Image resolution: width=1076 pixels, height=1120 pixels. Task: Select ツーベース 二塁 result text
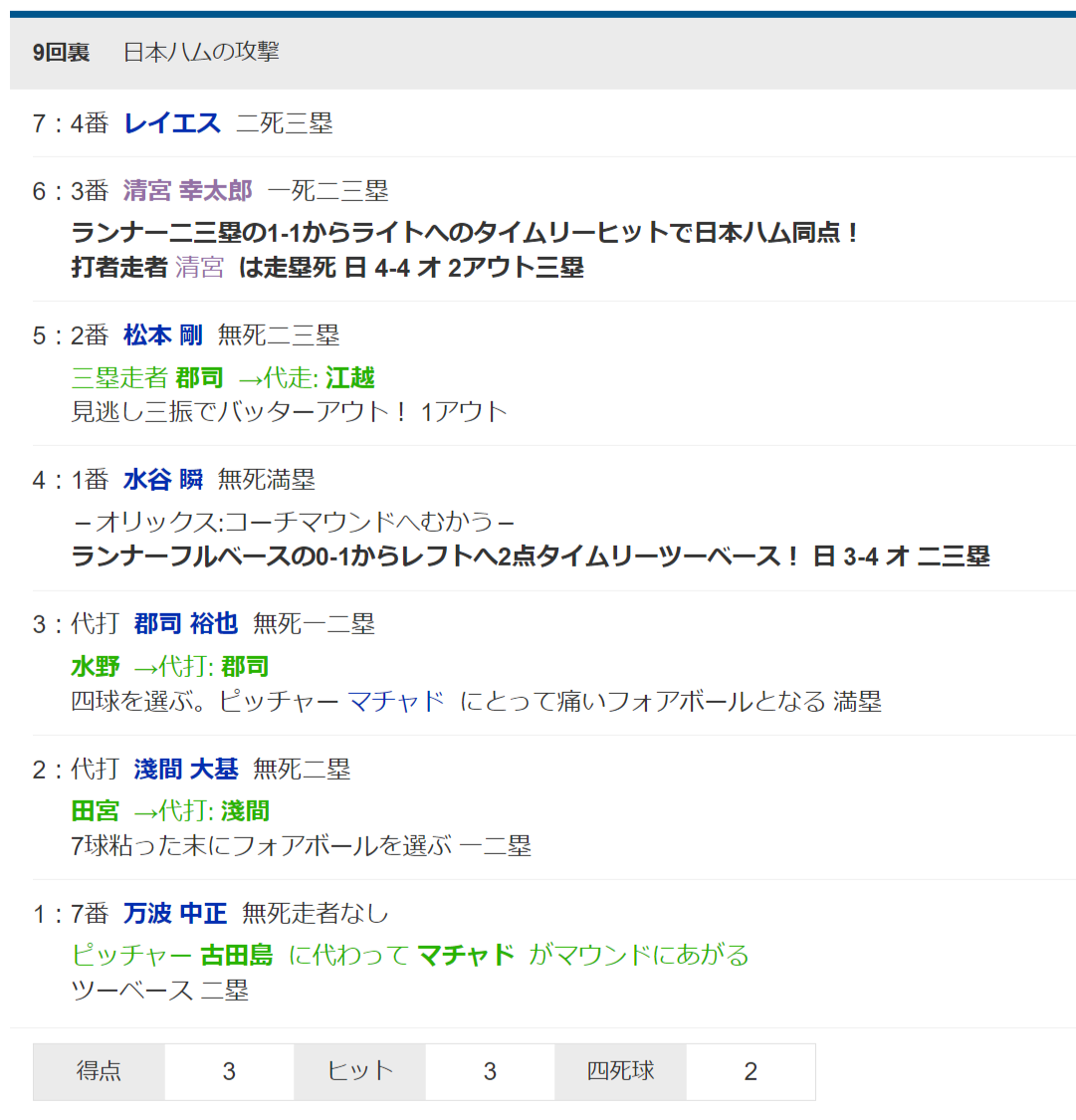(x=160, y=991)
